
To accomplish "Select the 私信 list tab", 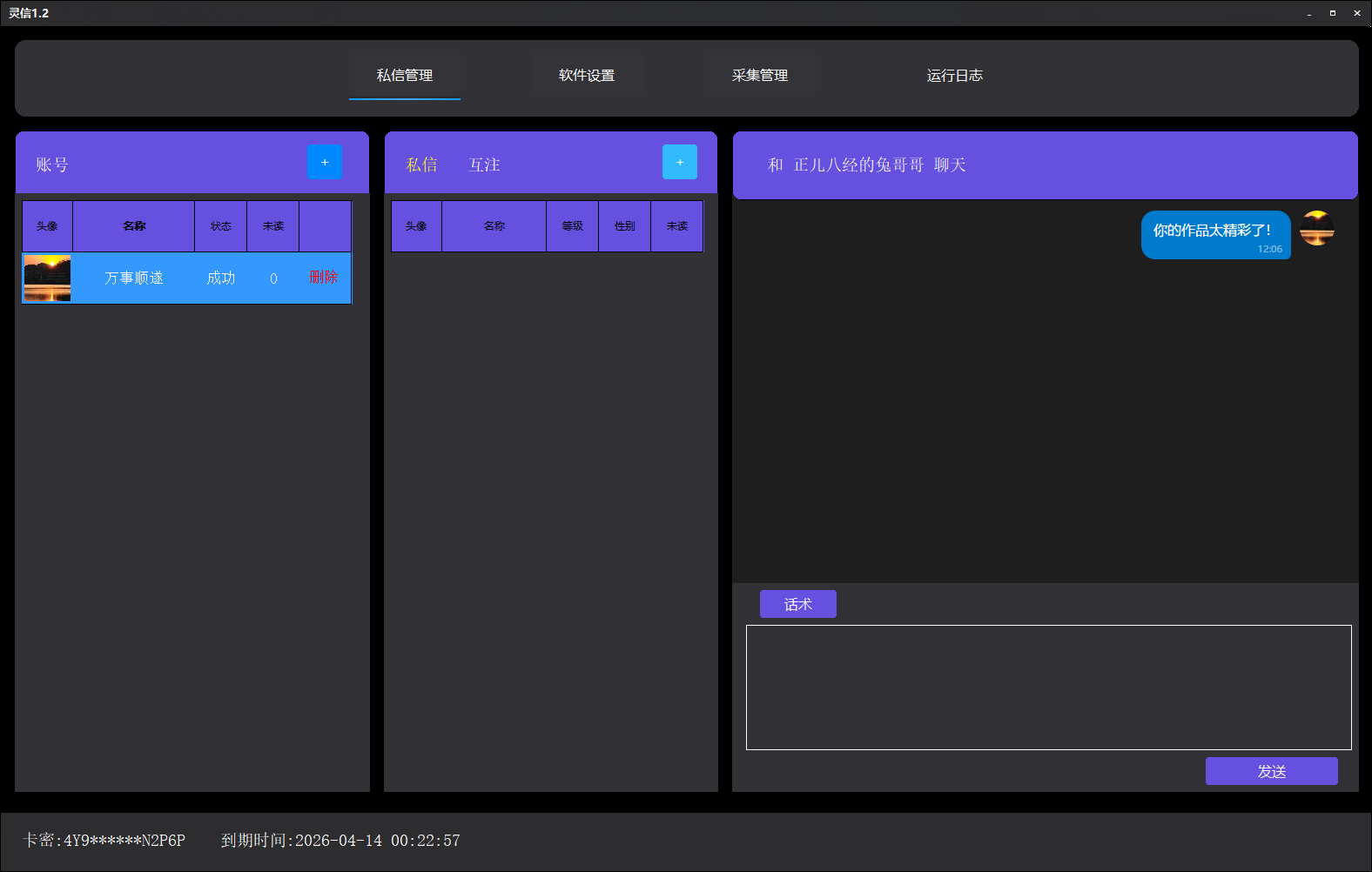I will click(421, 164).
